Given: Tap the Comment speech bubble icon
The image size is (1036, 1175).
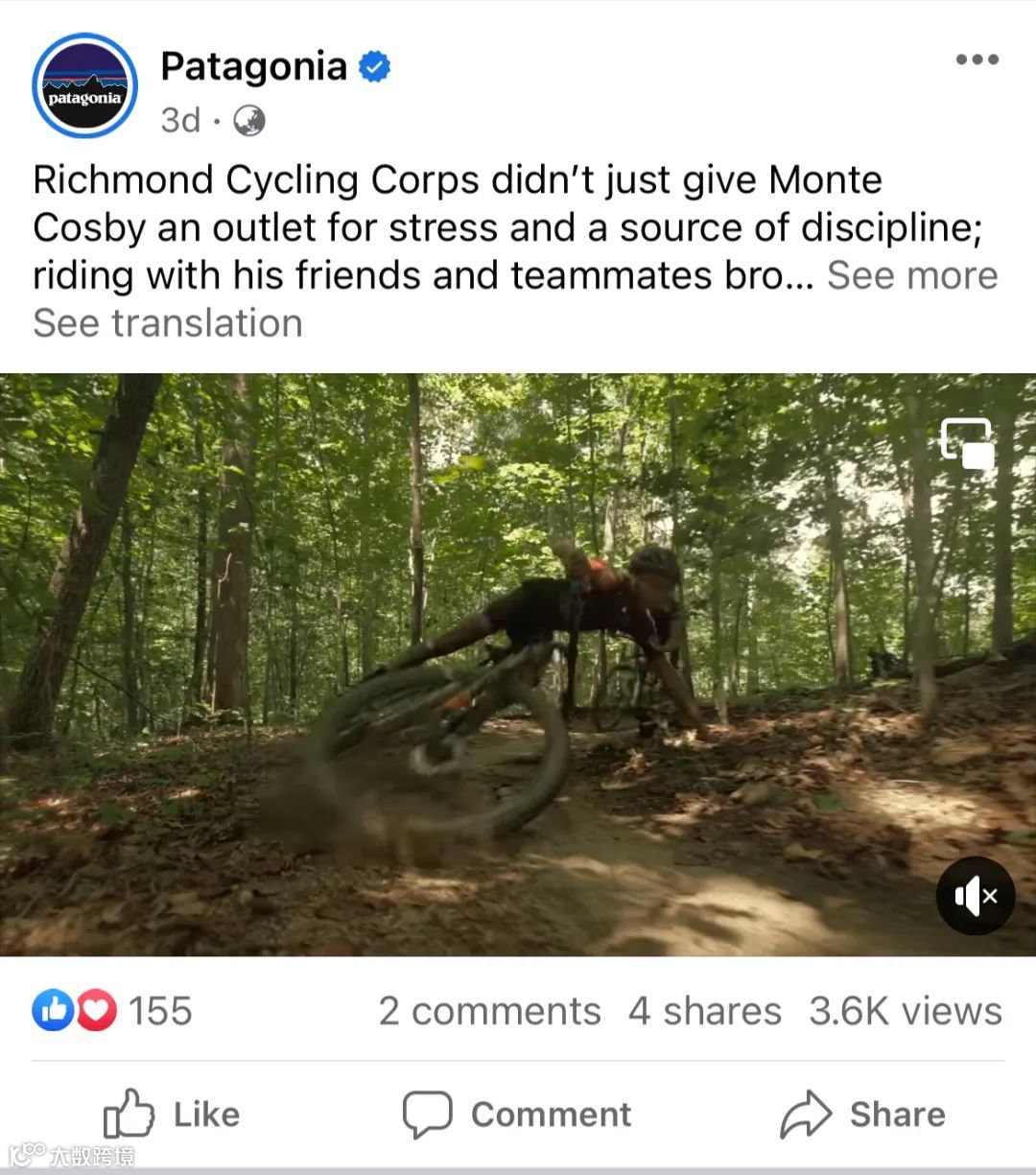Looking at the screenshot, I should 427,1115.
